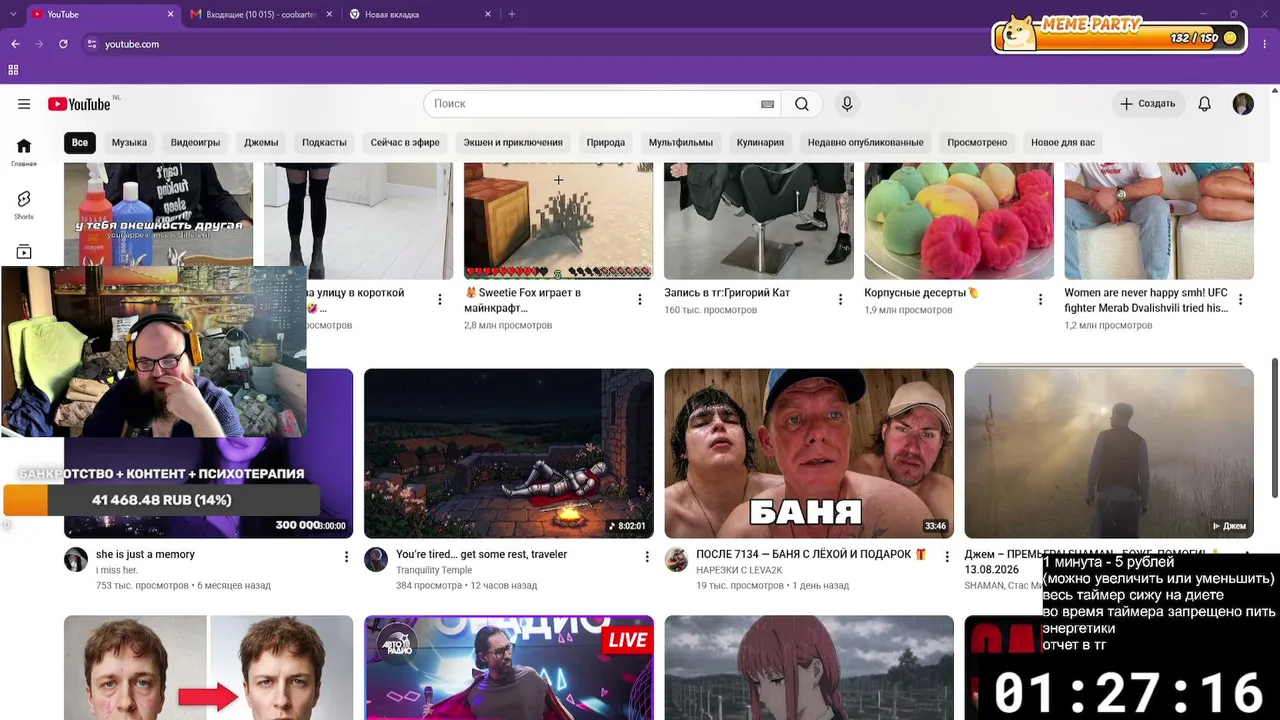Select the Природа filter chip
The image size is (1280, 720).
(x=606, y=143)
